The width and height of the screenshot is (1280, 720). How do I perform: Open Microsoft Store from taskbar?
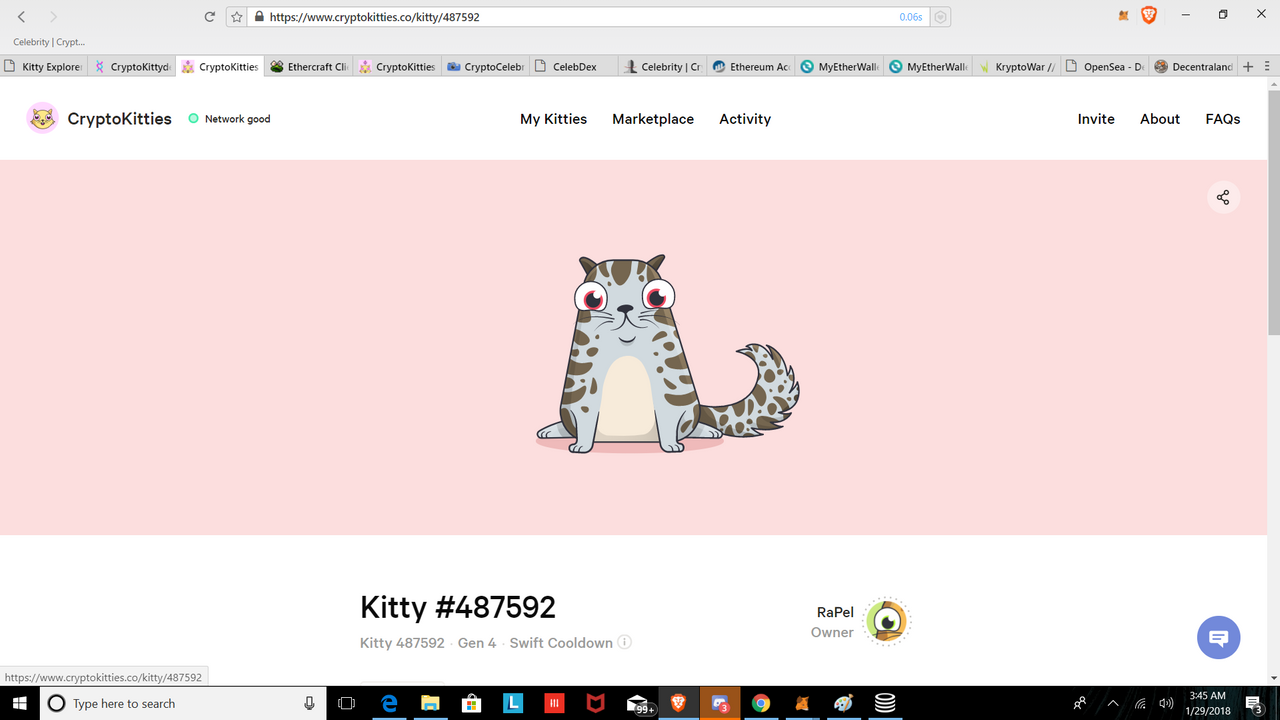click(x=471, y=703)
